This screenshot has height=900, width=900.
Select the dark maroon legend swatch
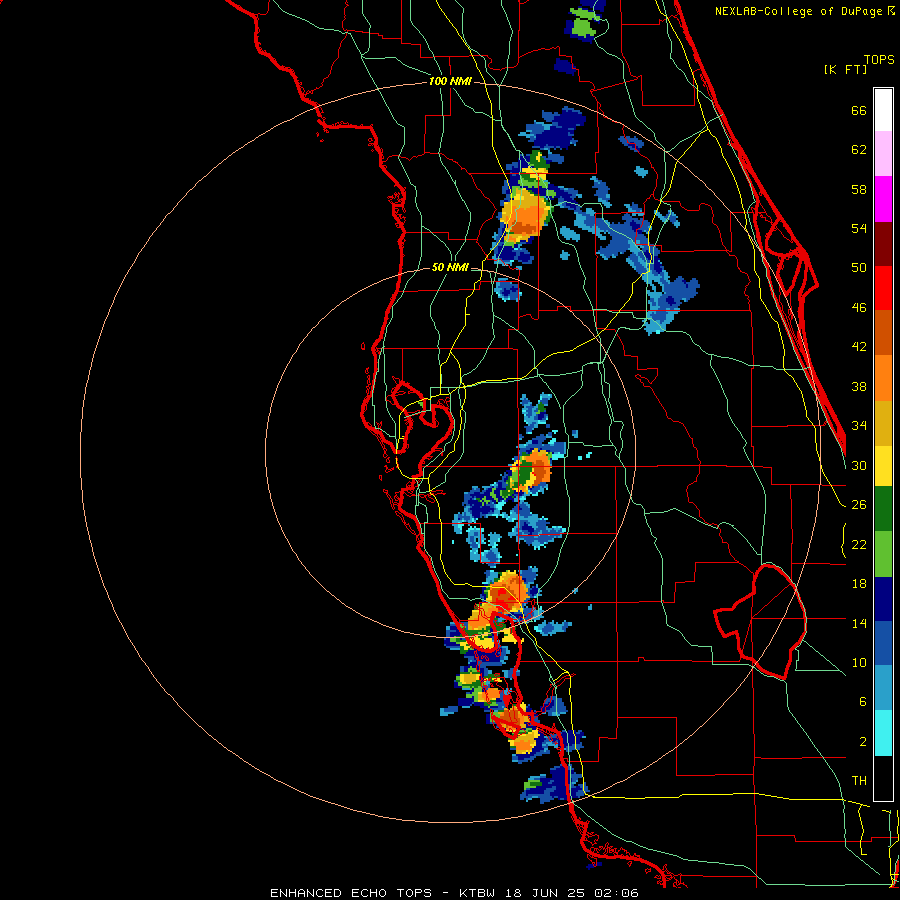[883, 244]
